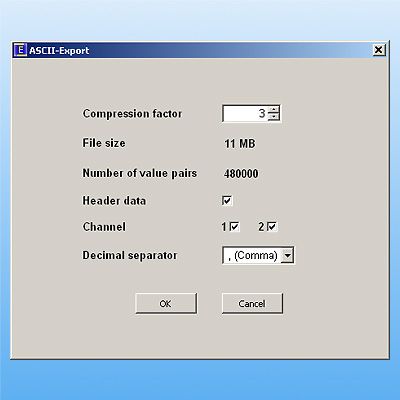Click the Header data label

point(114,201)
